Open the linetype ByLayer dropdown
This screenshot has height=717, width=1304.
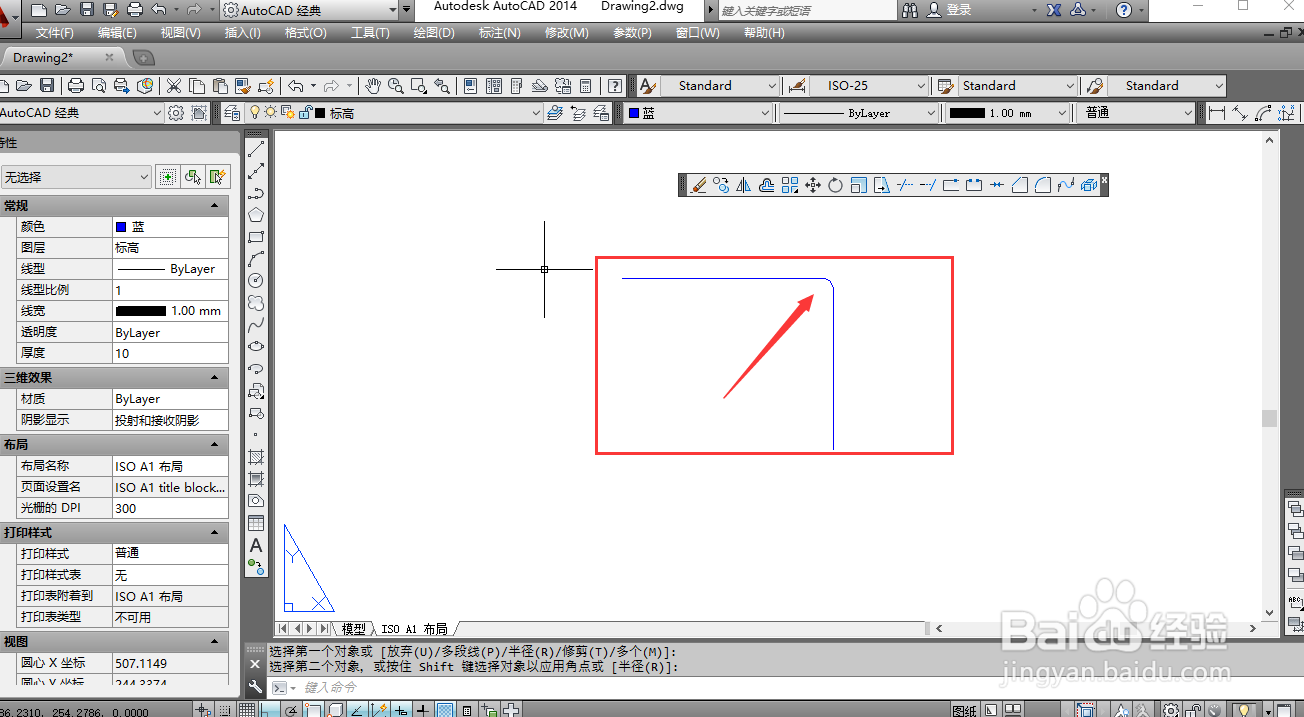pyautogui.click(x=859, y=113)
